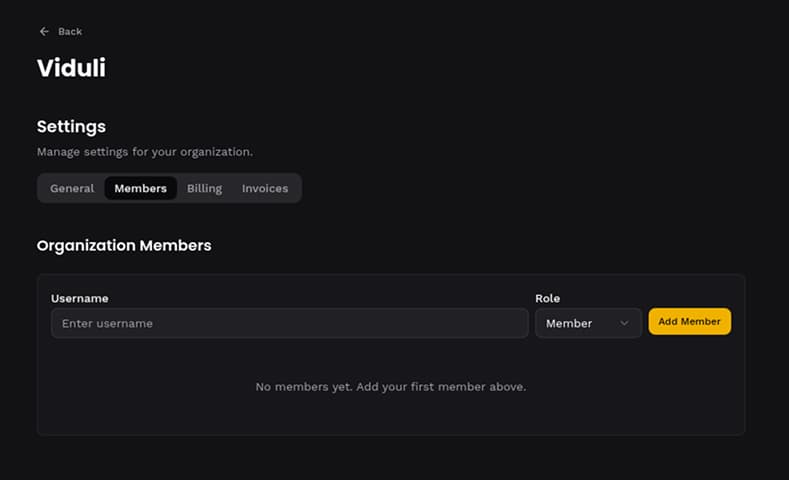This screenshot has height=480, width=789.
Task: Click the Username field label
Action: (80, 298)
